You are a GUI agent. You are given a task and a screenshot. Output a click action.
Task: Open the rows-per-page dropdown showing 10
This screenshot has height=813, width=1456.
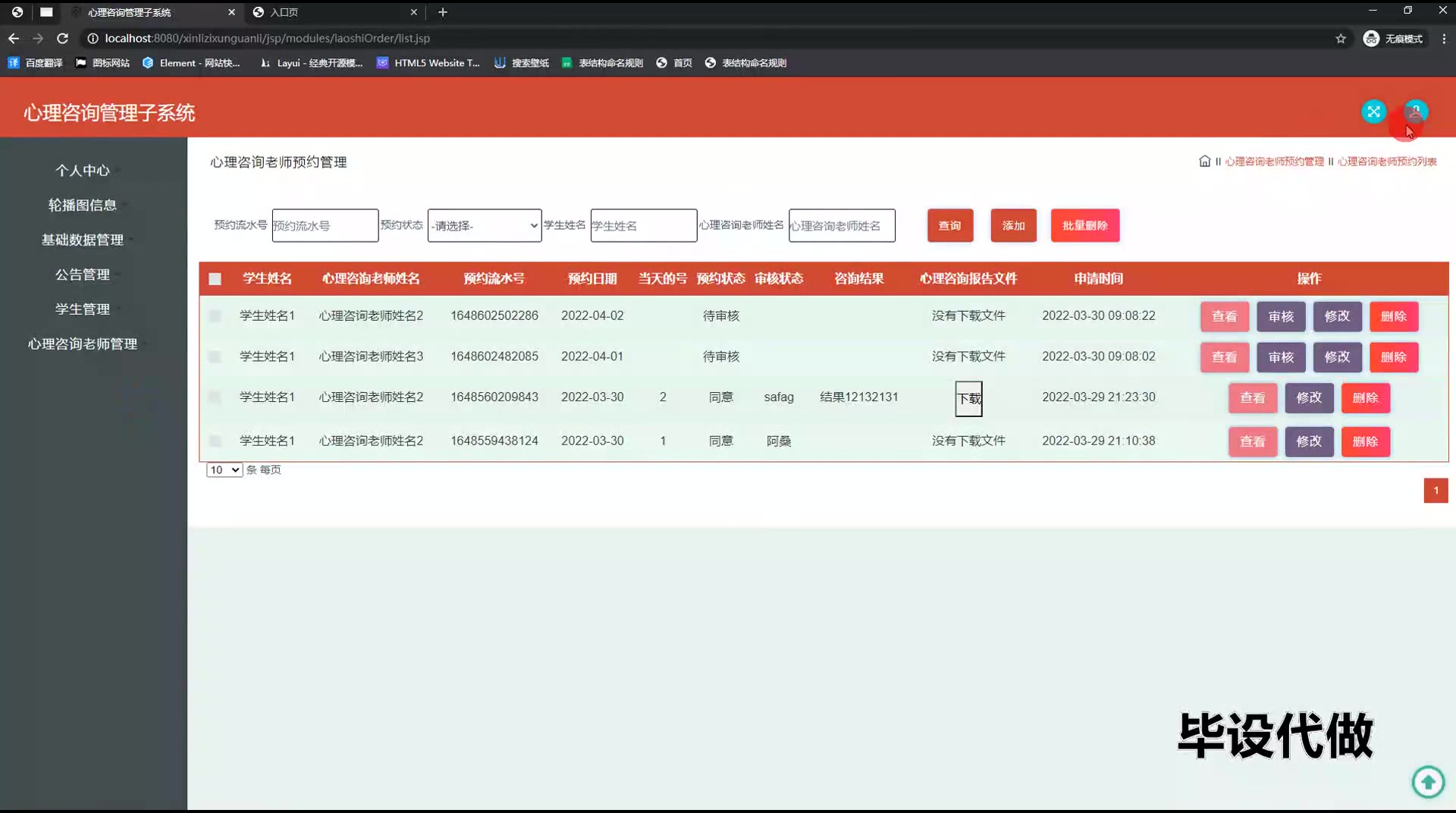click(x=224, y=470)
